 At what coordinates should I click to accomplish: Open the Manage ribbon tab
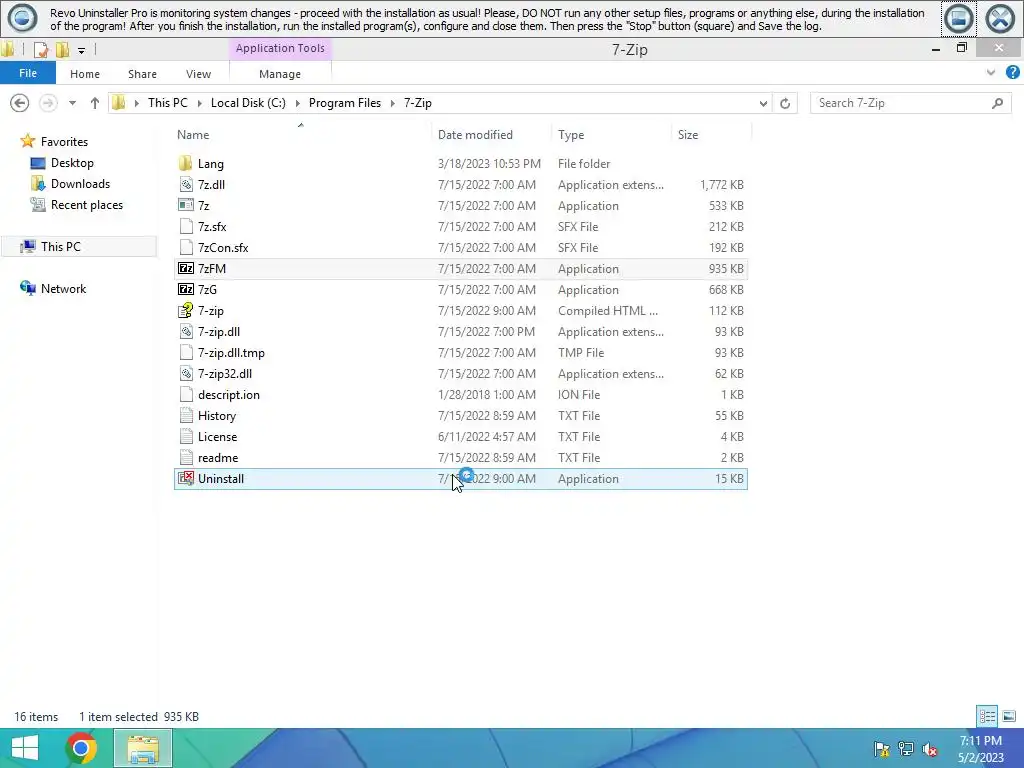click(x=280, y=74)
